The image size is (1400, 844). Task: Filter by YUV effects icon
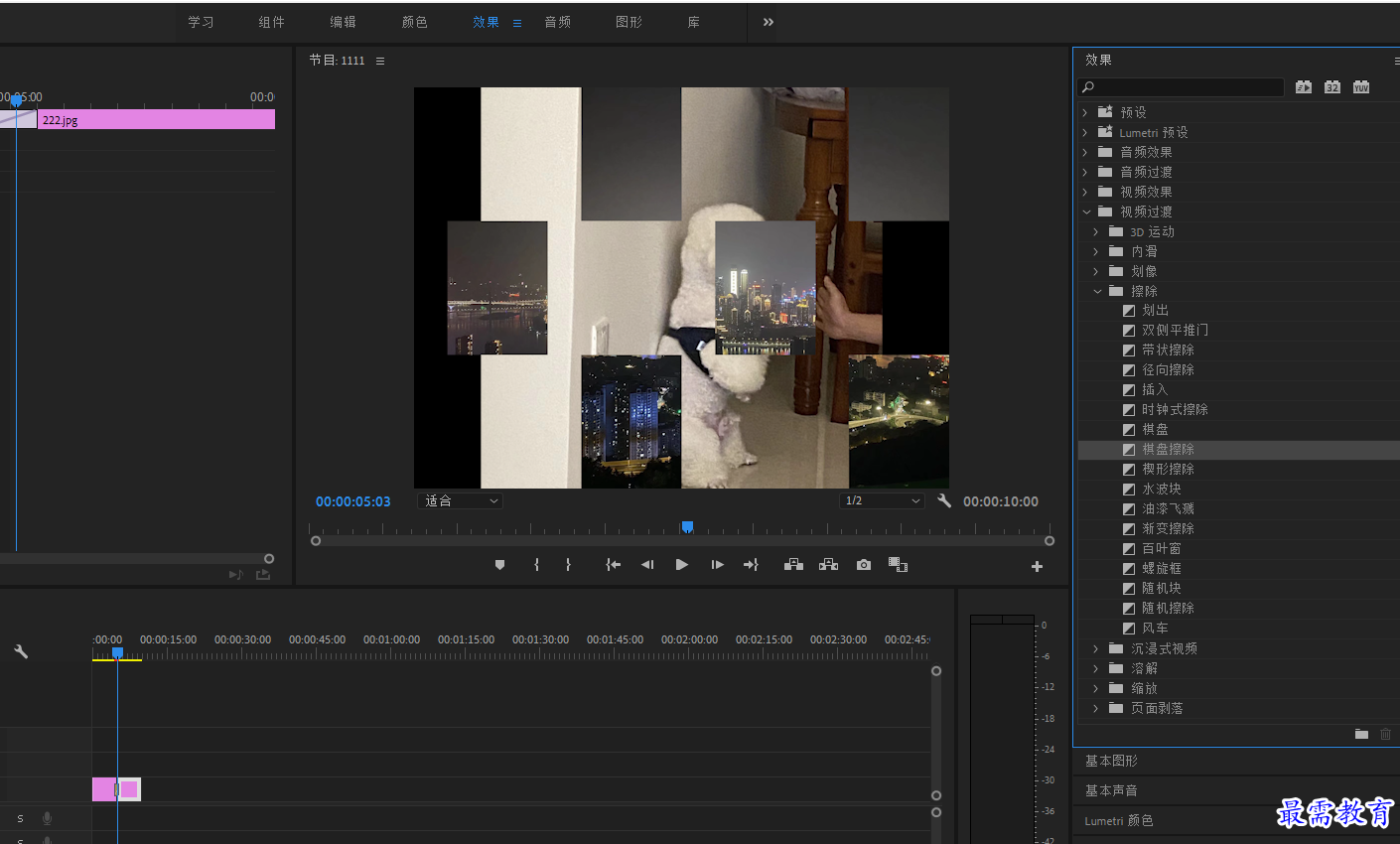pos(1361,87)
